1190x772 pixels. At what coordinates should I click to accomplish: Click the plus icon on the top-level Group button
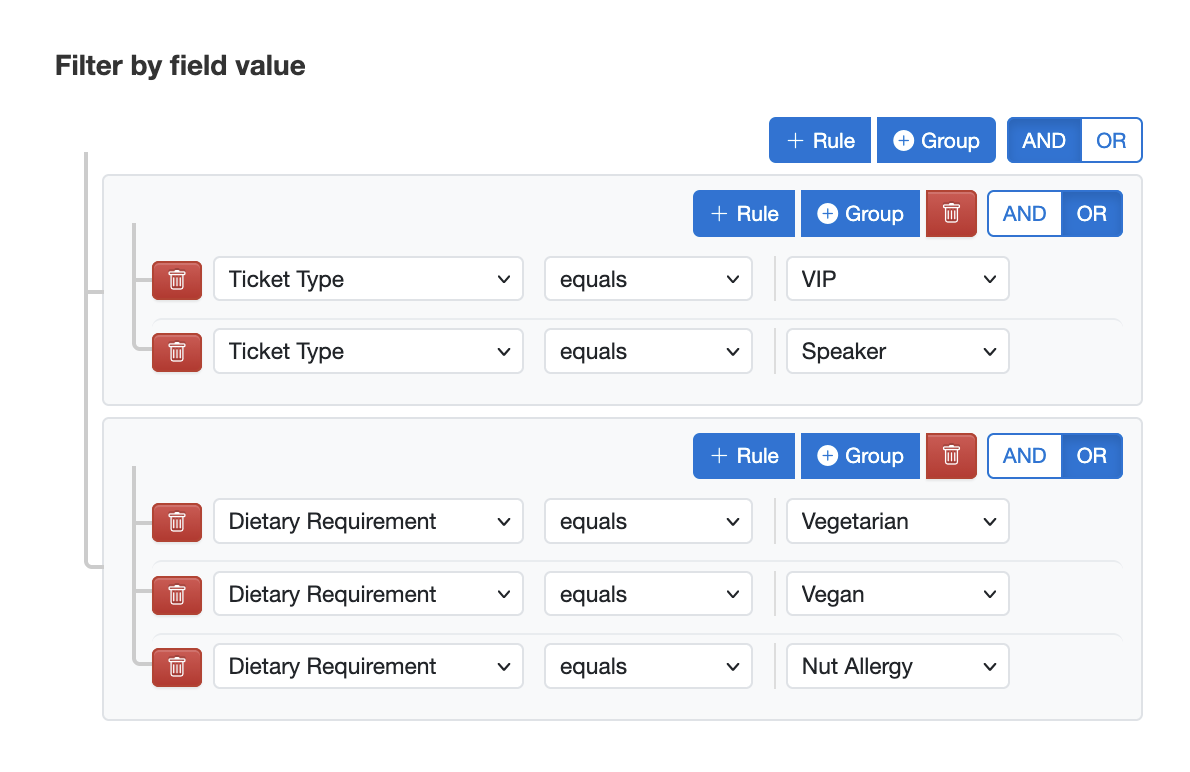(905, 140)
